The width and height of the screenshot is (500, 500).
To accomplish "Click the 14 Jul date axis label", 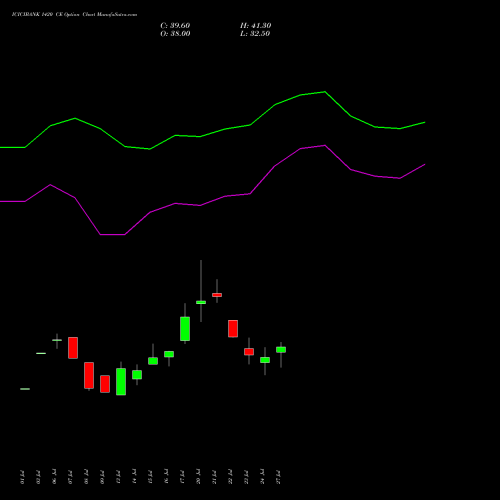I will [134, 477].
